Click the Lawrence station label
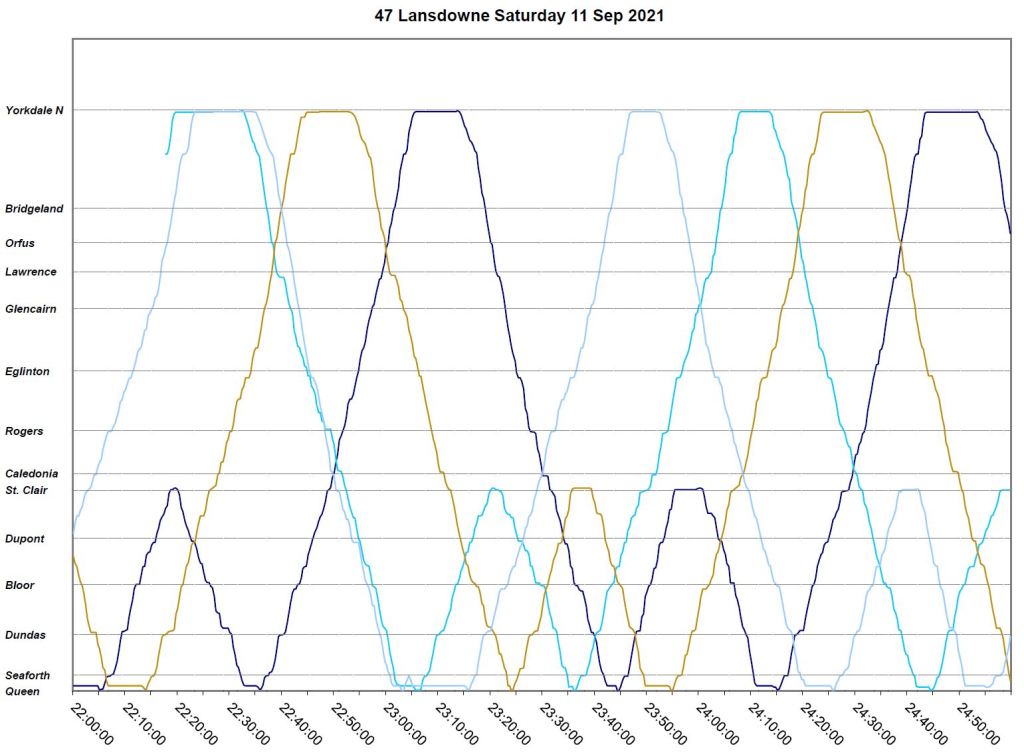 coord(30,272)
